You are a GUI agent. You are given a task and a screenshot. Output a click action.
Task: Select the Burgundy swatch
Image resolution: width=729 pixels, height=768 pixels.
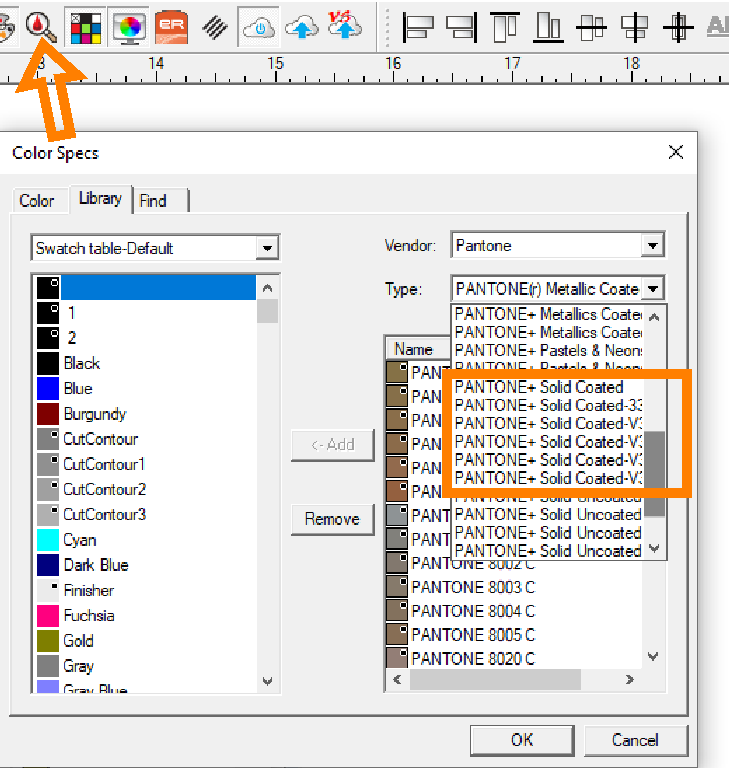click(146, 414)
